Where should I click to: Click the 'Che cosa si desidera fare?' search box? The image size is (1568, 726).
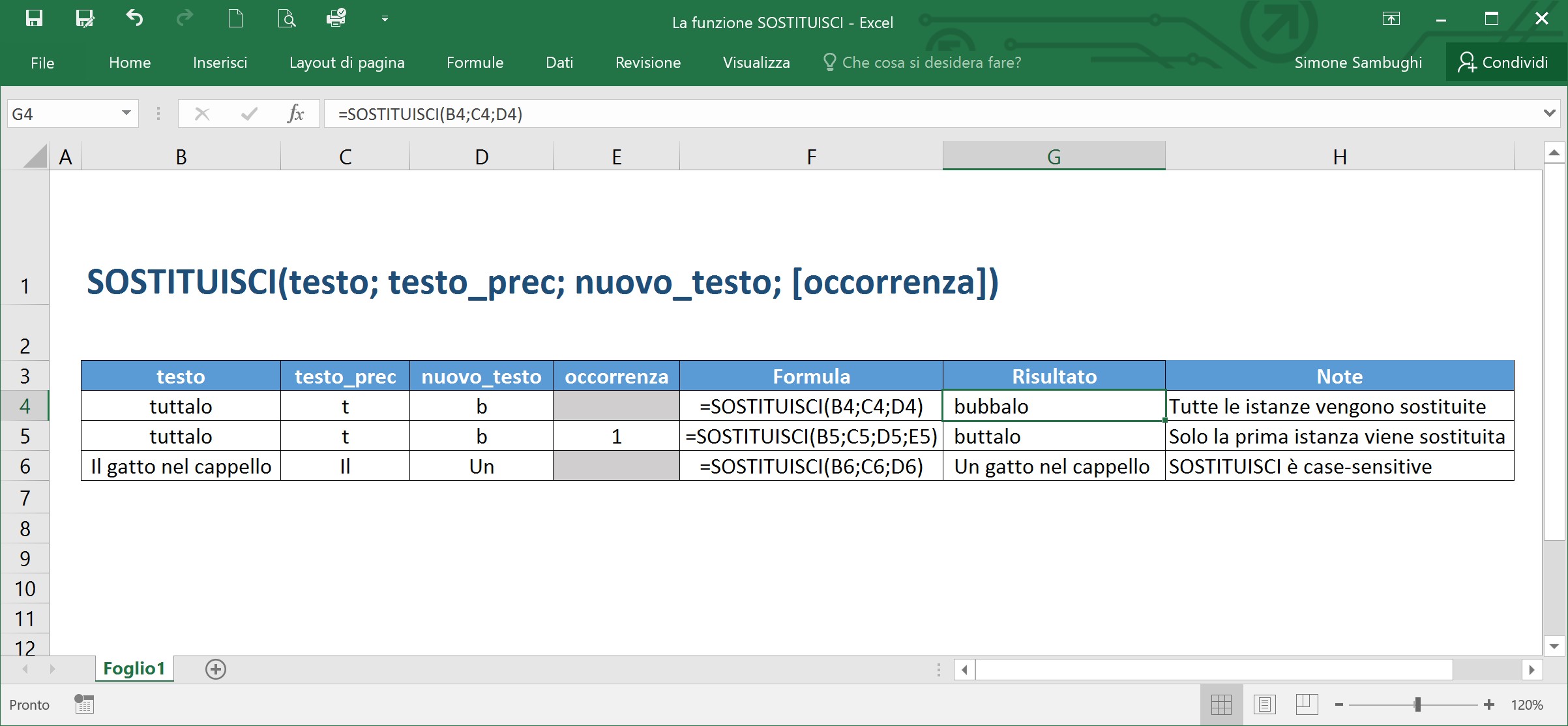[923, 63]
